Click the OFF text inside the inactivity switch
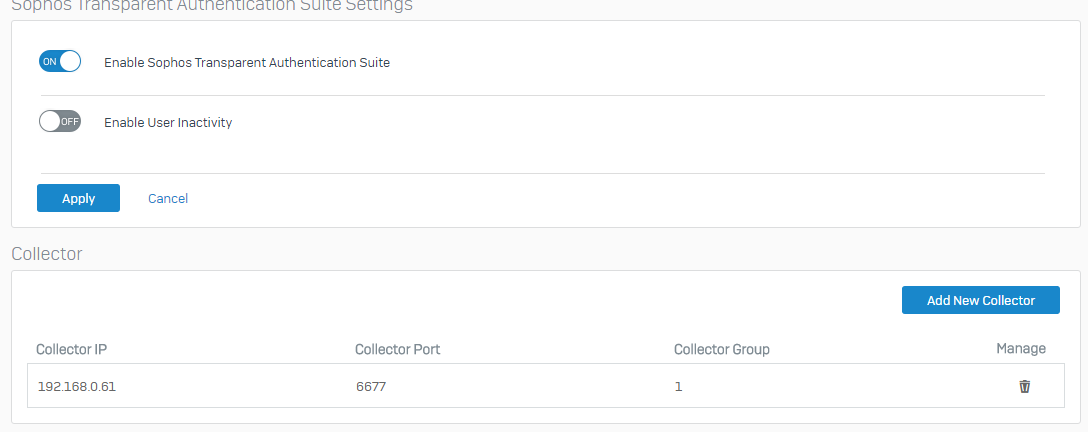Viewport: 1088px width, 432px height. point(71,122)
